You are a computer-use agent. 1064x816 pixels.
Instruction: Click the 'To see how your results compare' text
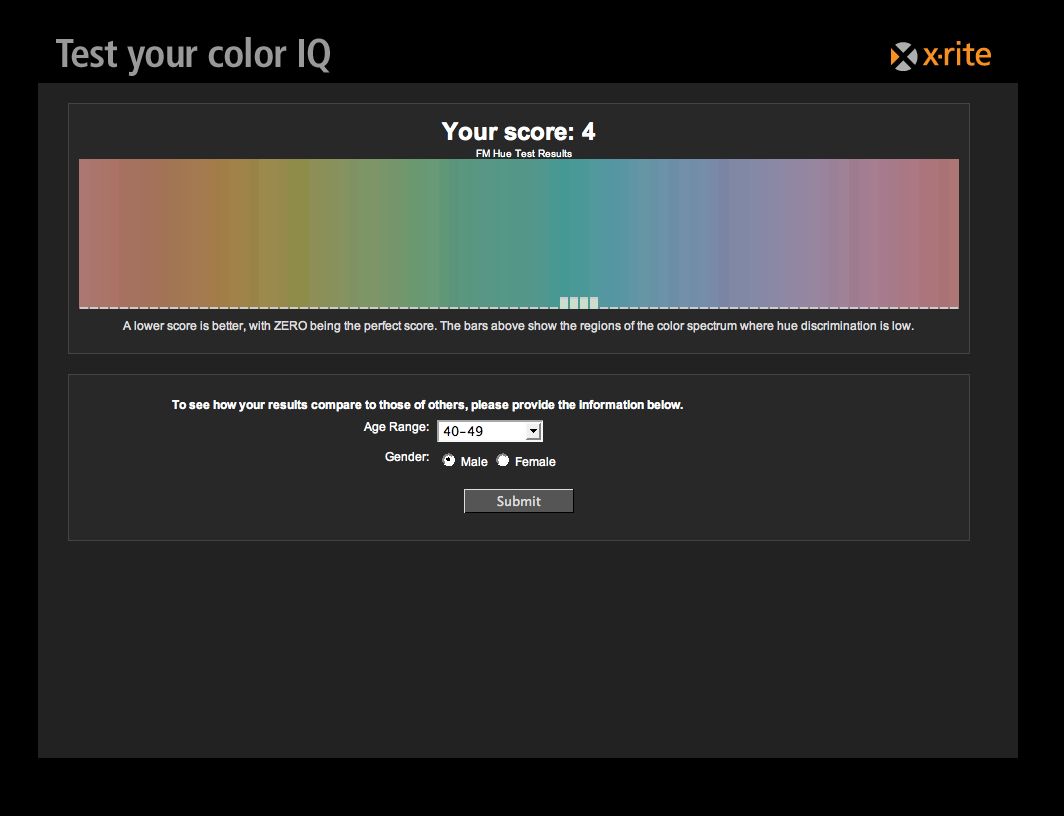coord(428,405)
